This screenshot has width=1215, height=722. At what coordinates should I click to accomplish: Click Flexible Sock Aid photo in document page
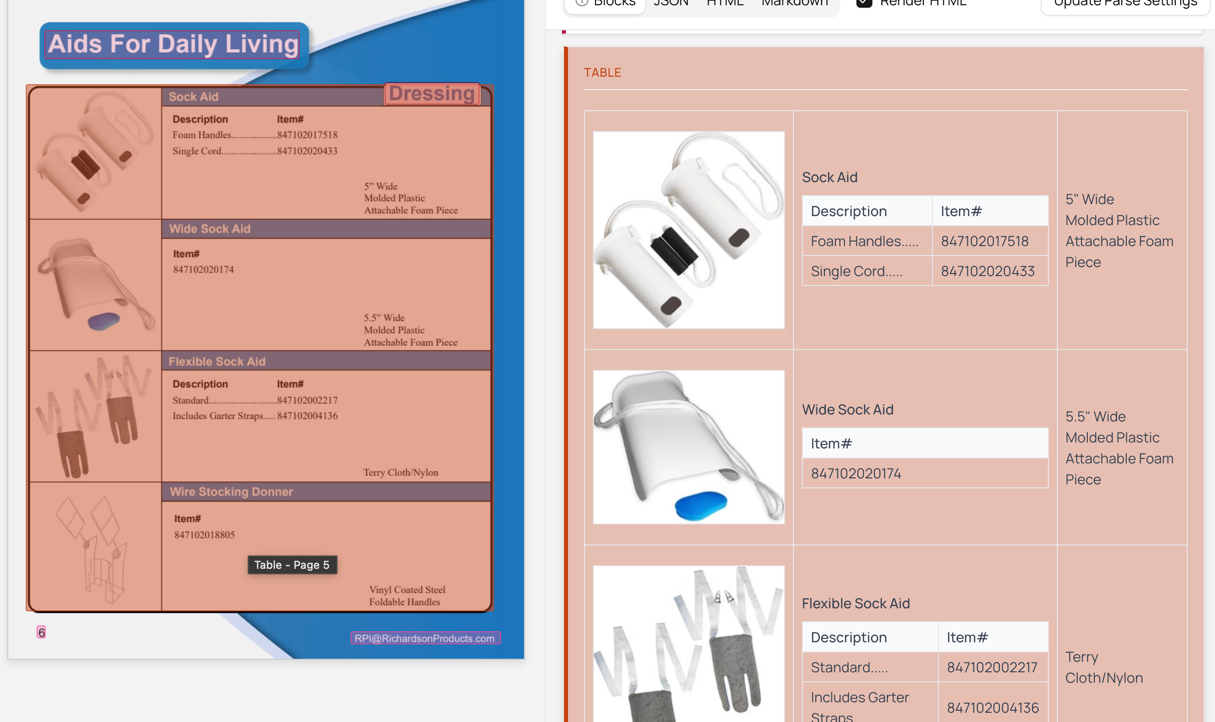pyautogui.click(x=95, y=417)
